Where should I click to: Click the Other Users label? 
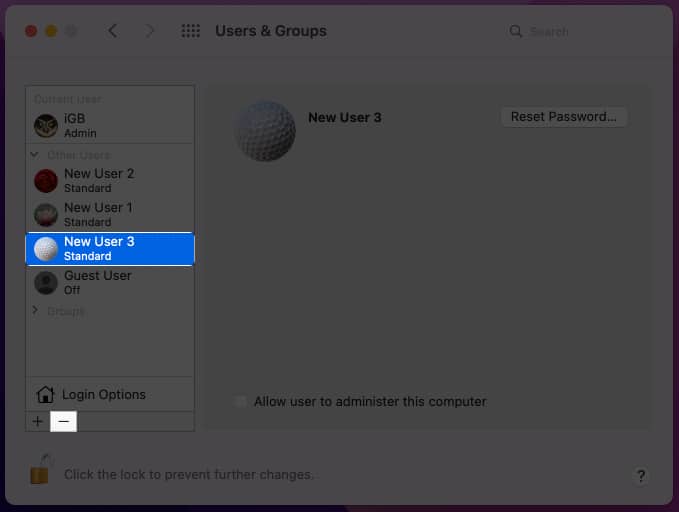78,155
